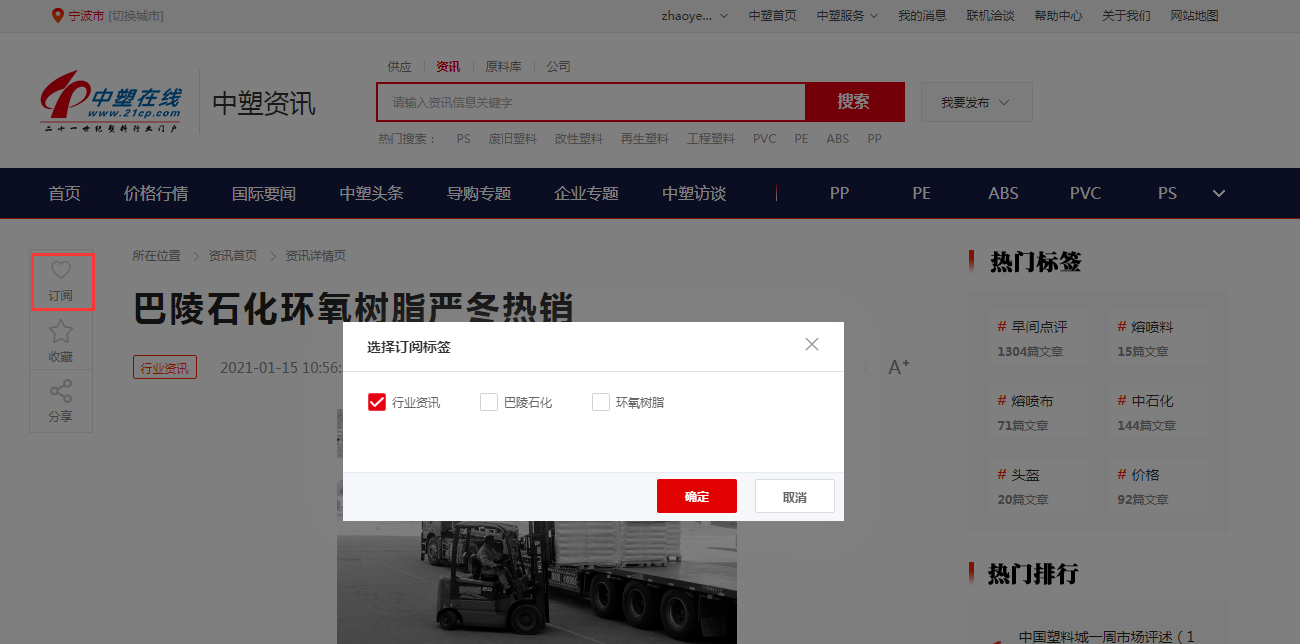Click the 确定 confirm button

[x=697, y=496]
